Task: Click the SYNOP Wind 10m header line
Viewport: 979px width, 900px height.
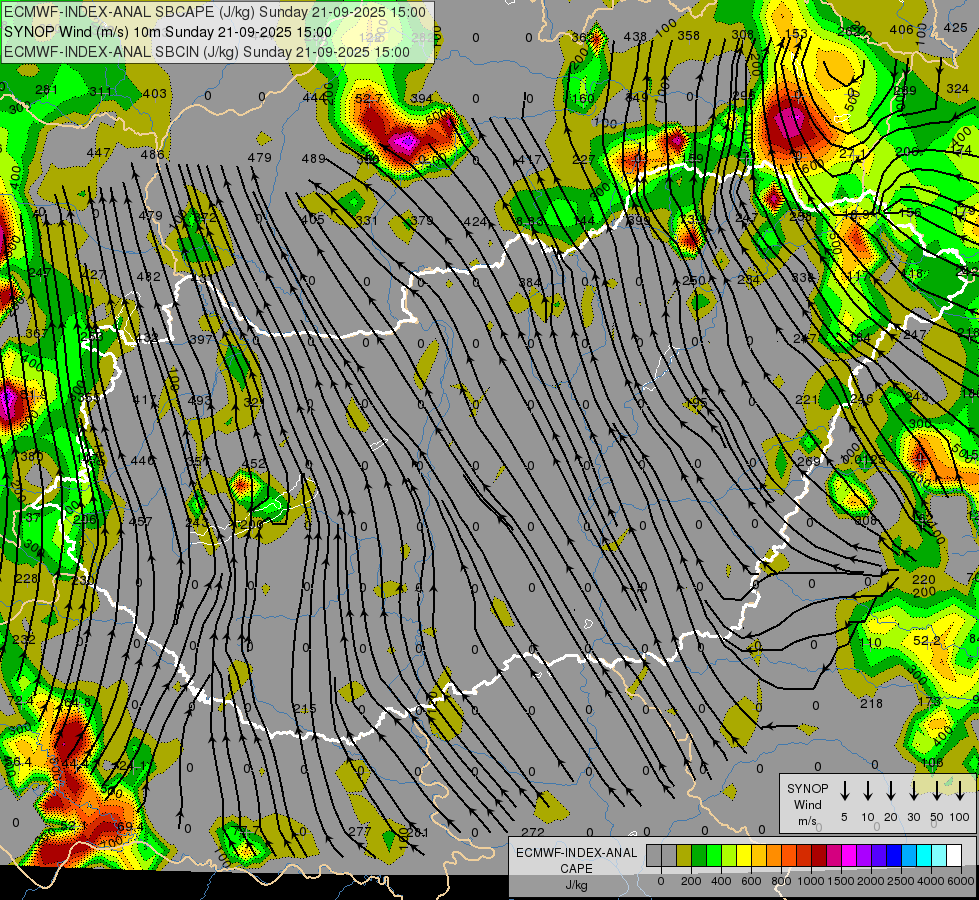Action: (168, 32)
